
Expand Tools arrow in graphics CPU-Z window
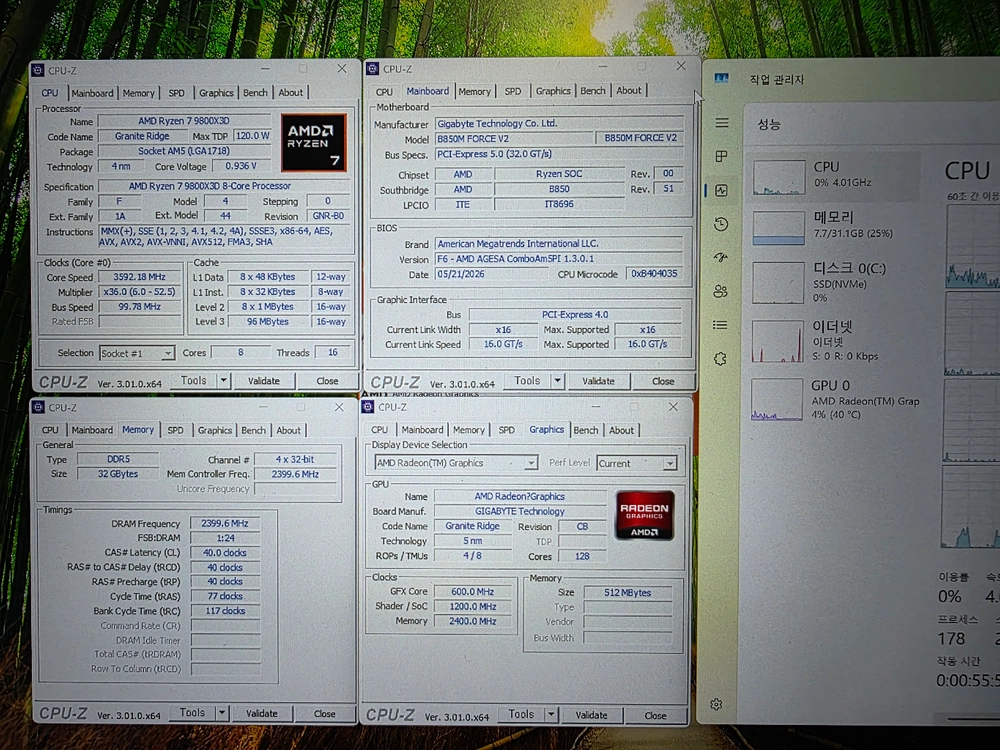point(551,714)
